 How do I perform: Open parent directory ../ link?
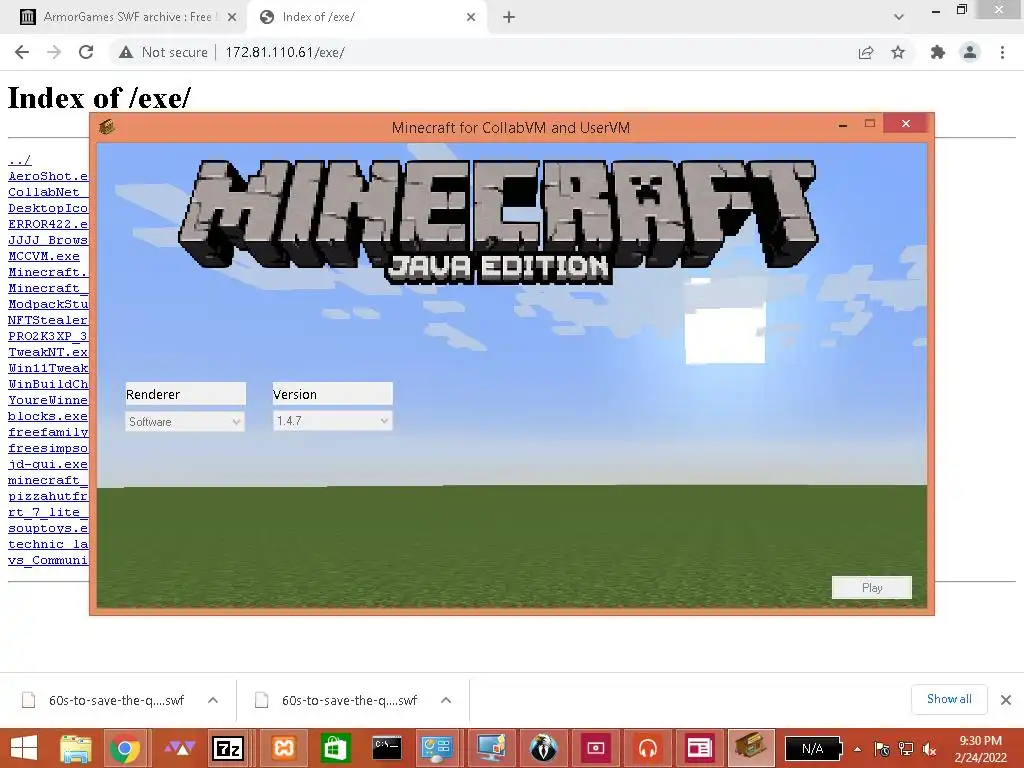[x=20, y=160]
